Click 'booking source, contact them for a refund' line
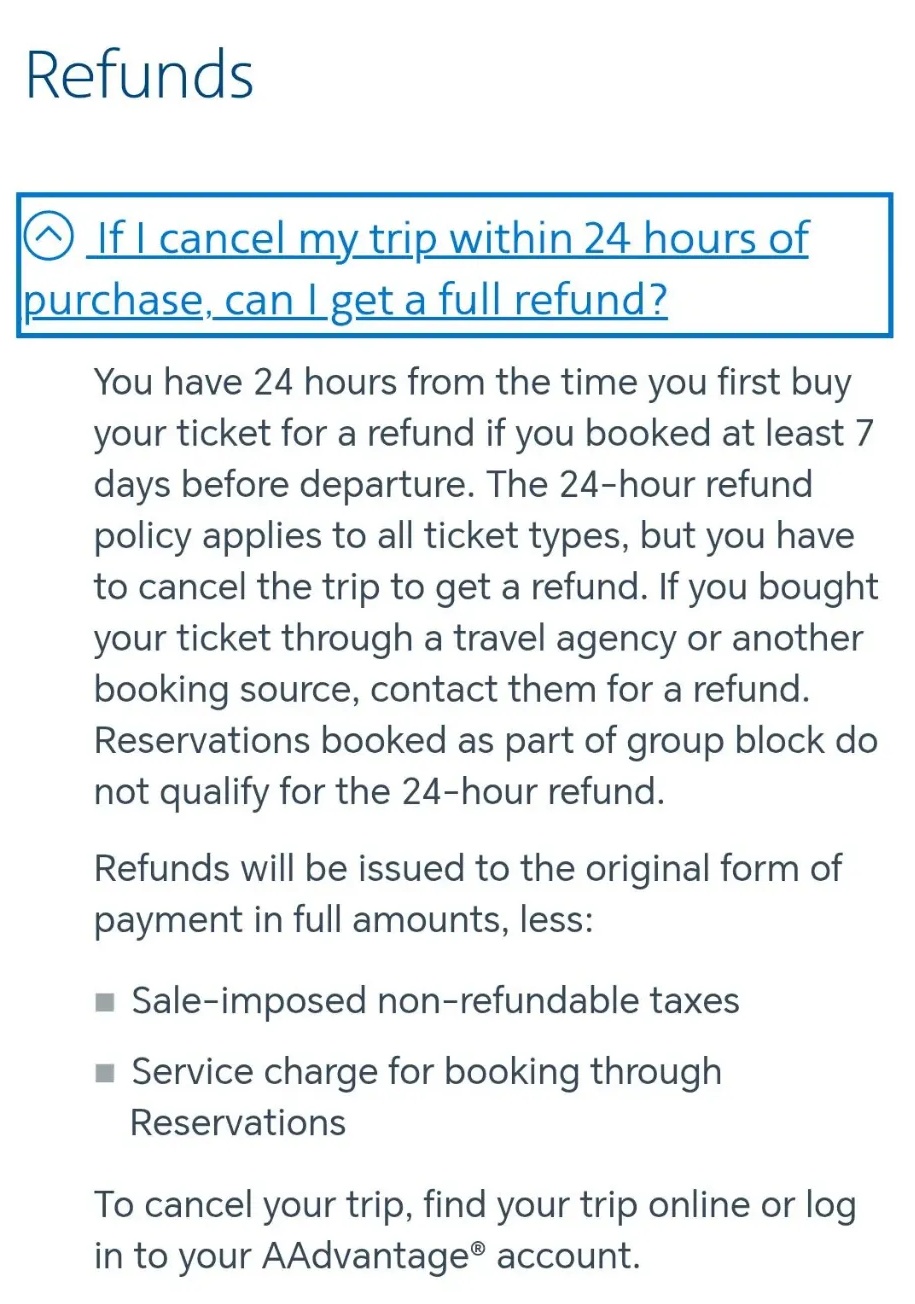The height and width of the screenshot is (1304, 915). click(x=452, y=690)
